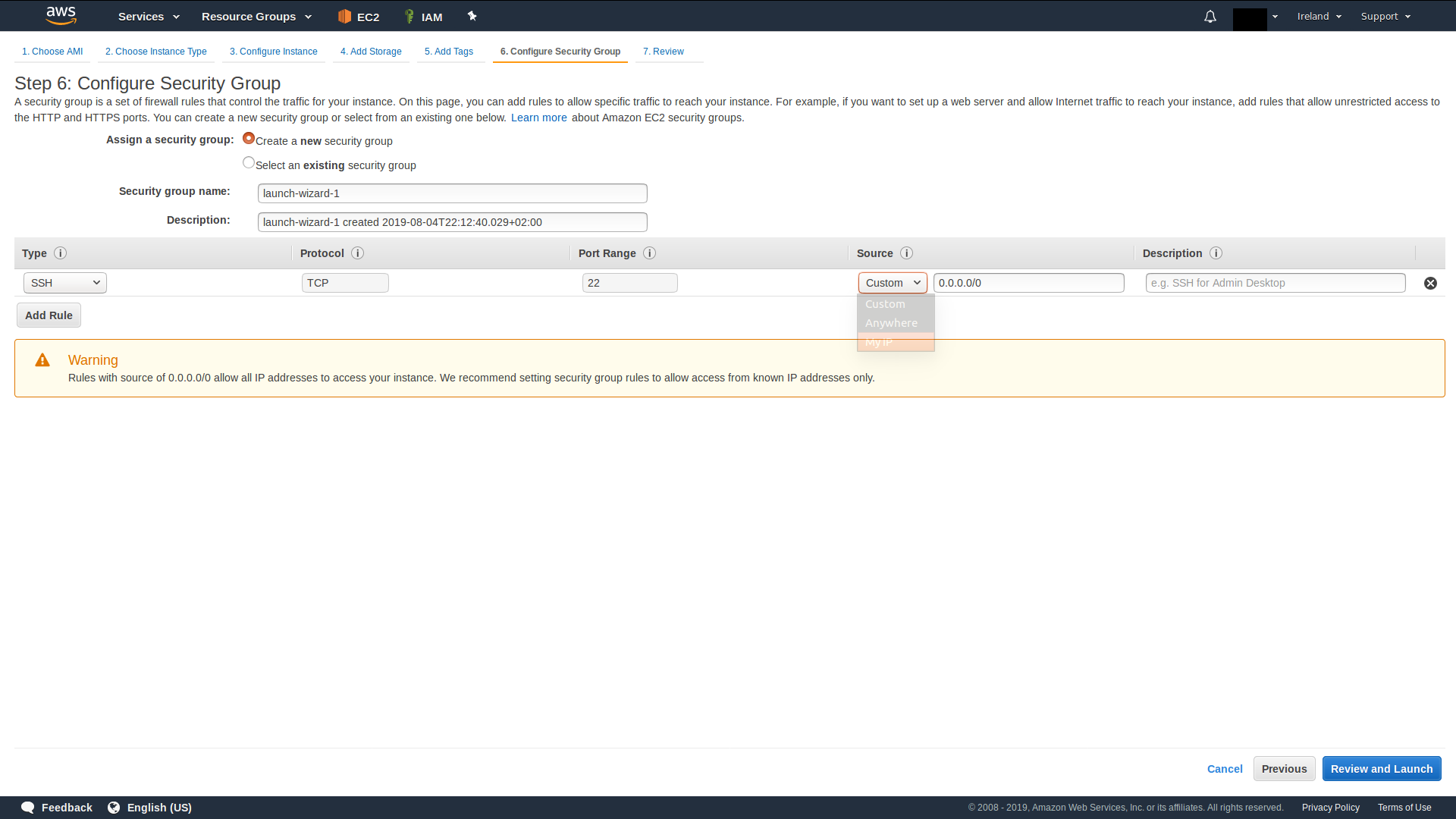Choose Custom from the source list
This screenshot has width=1456, height=819.
coord(896,304)
